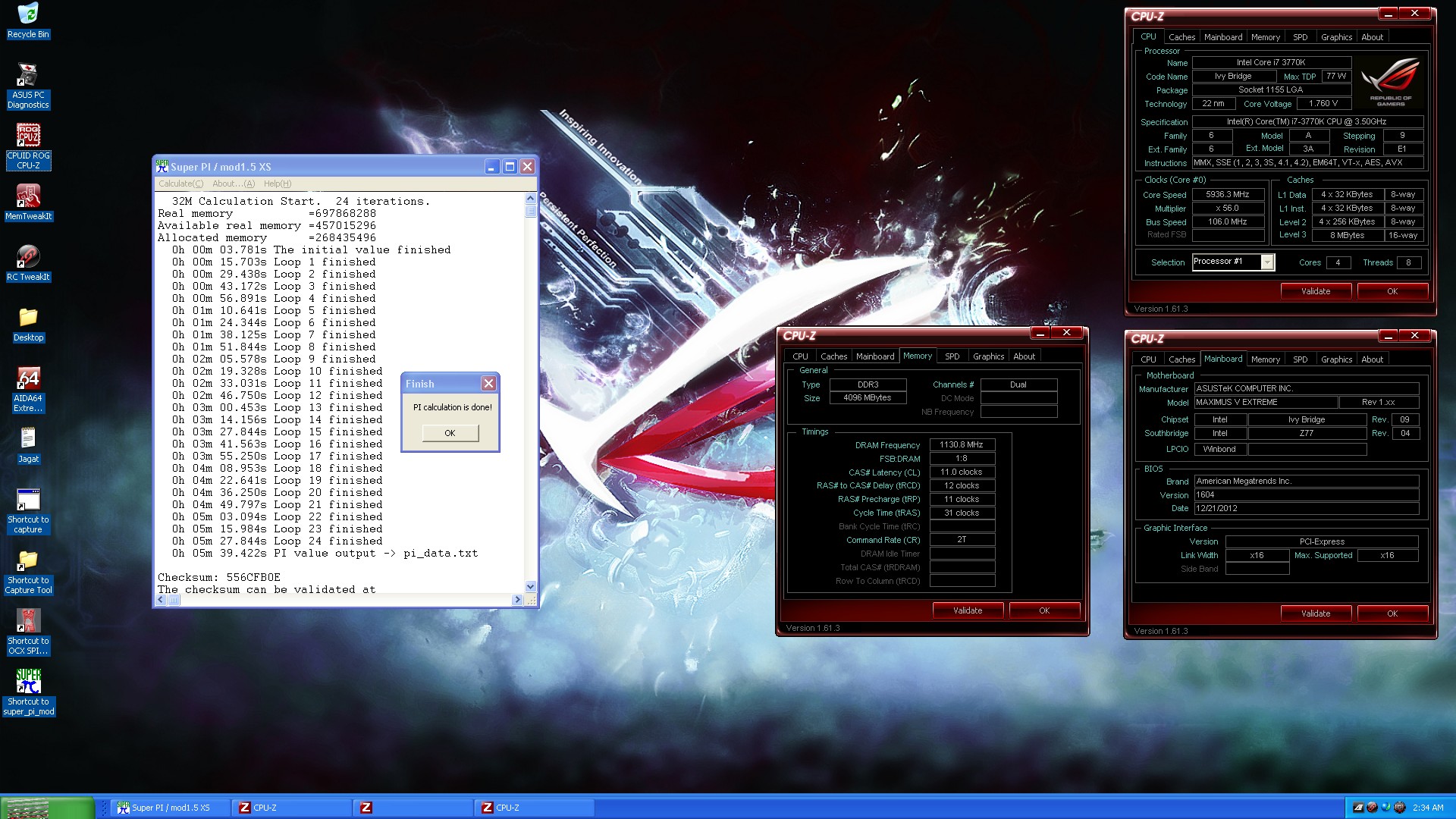
Task: Select Super PI taskbar button
Action: tap(171, 808)
